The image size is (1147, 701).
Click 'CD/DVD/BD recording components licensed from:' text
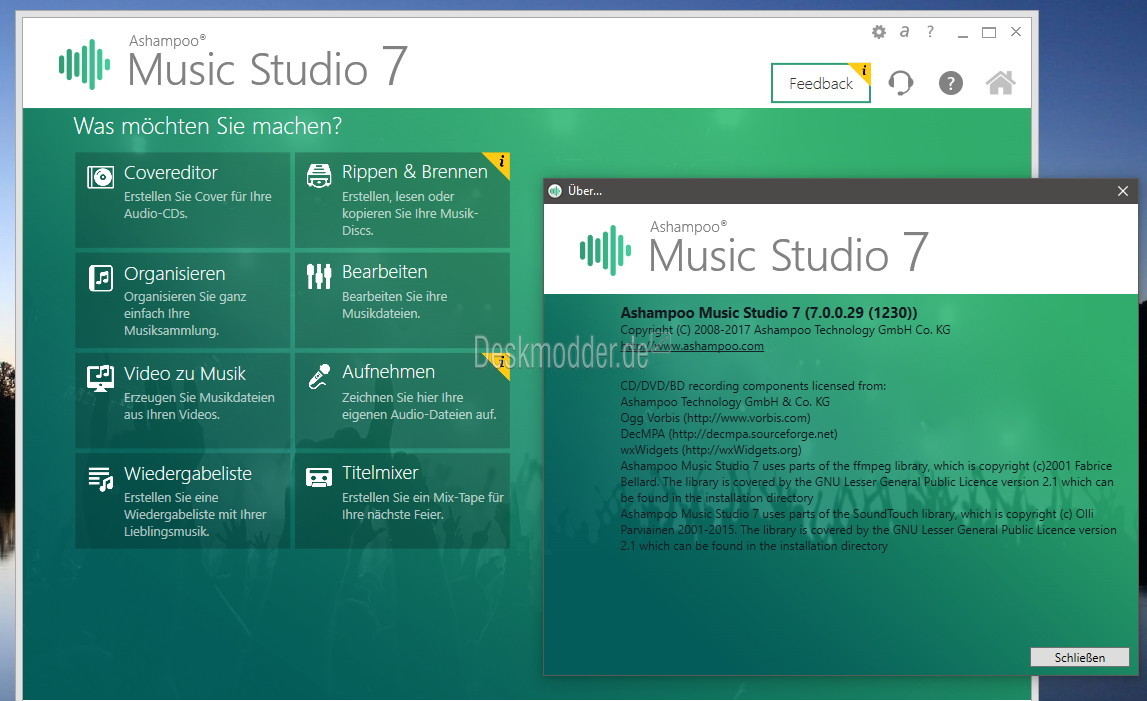753,386
